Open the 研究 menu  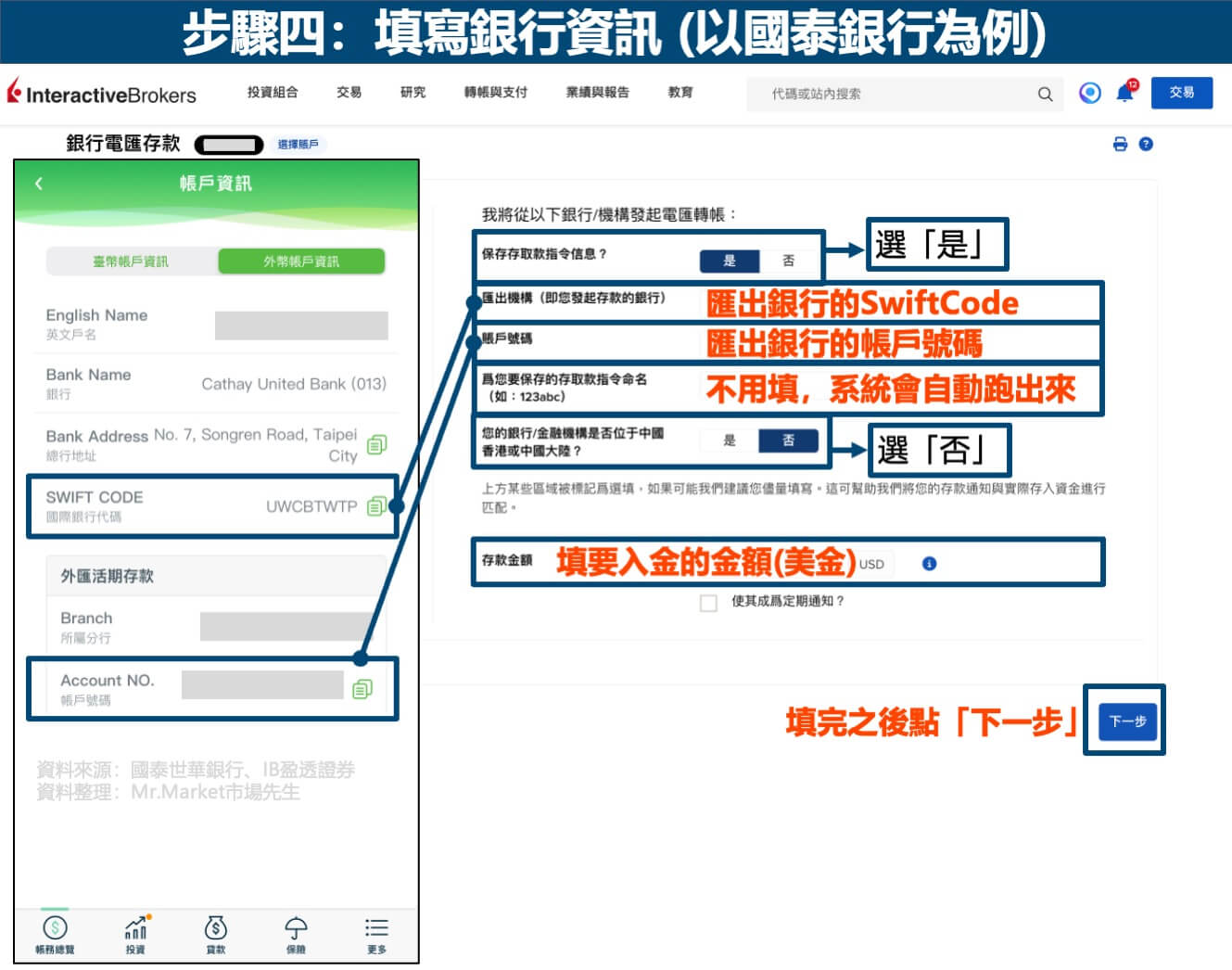point(413,92)
